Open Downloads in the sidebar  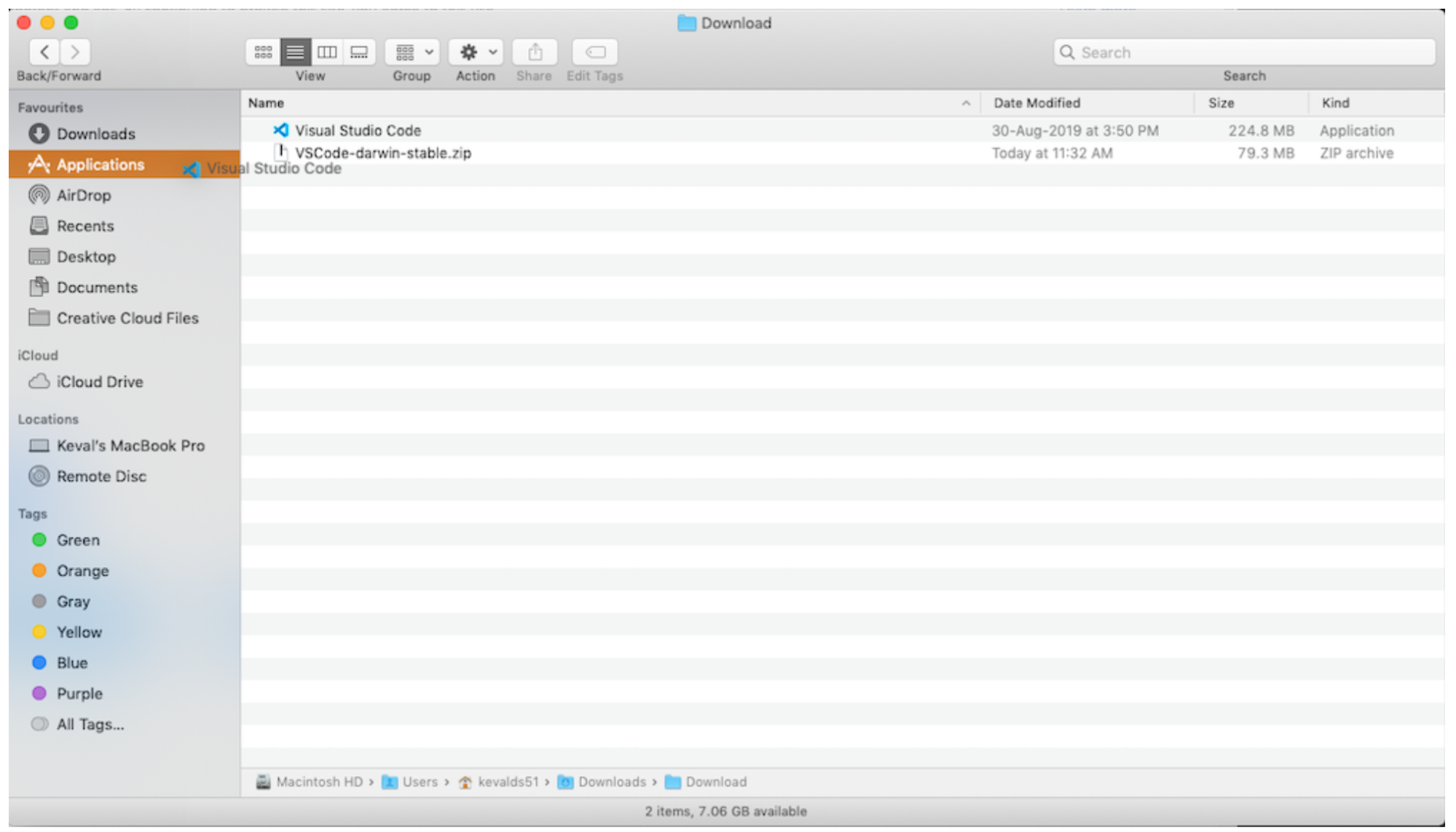(x=125, y=134)
